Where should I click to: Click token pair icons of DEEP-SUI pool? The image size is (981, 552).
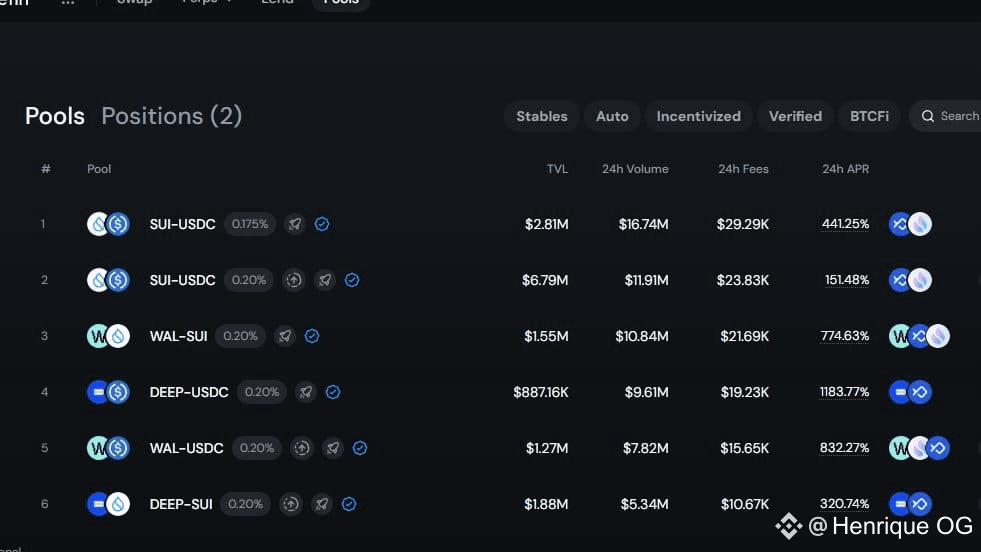[108, 504]
